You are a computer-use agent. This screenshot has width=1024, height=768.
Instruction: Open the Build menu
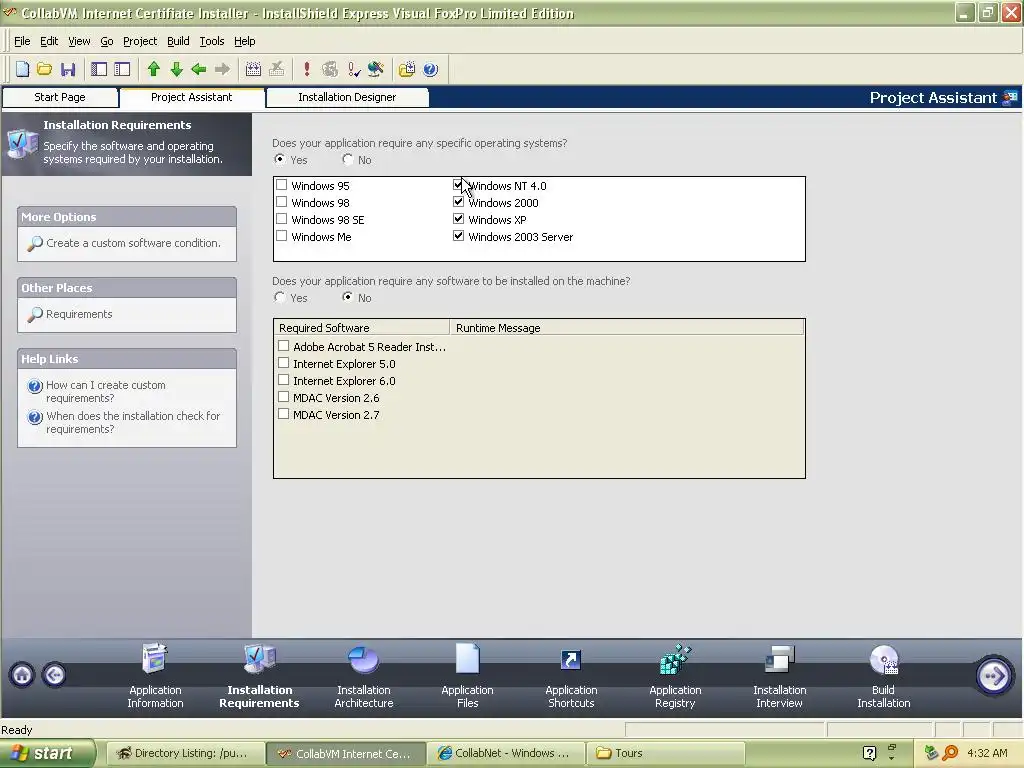pyautogui.click(x=178, y=41)
